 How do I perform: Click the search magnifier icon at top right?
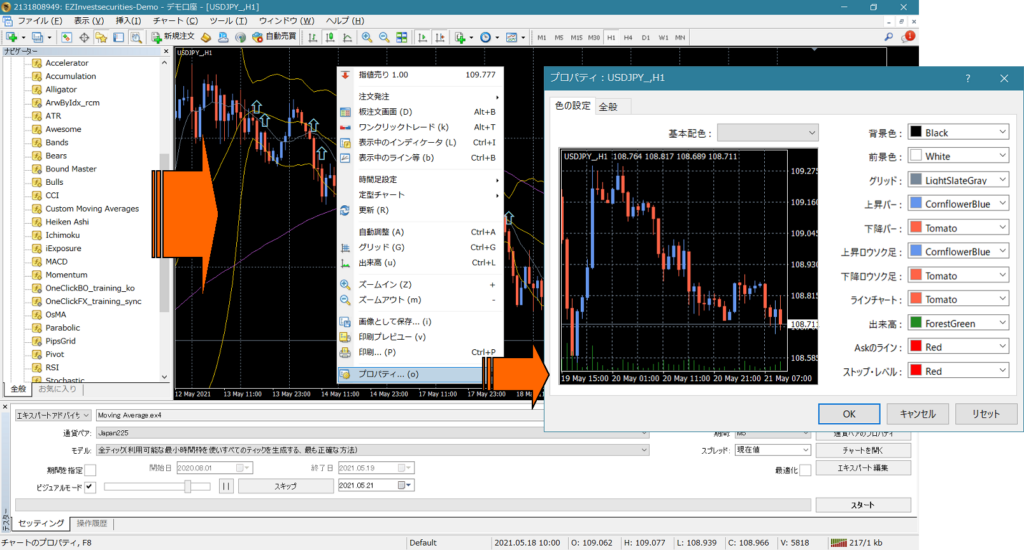pyautogui.click(x=888, y=37)
